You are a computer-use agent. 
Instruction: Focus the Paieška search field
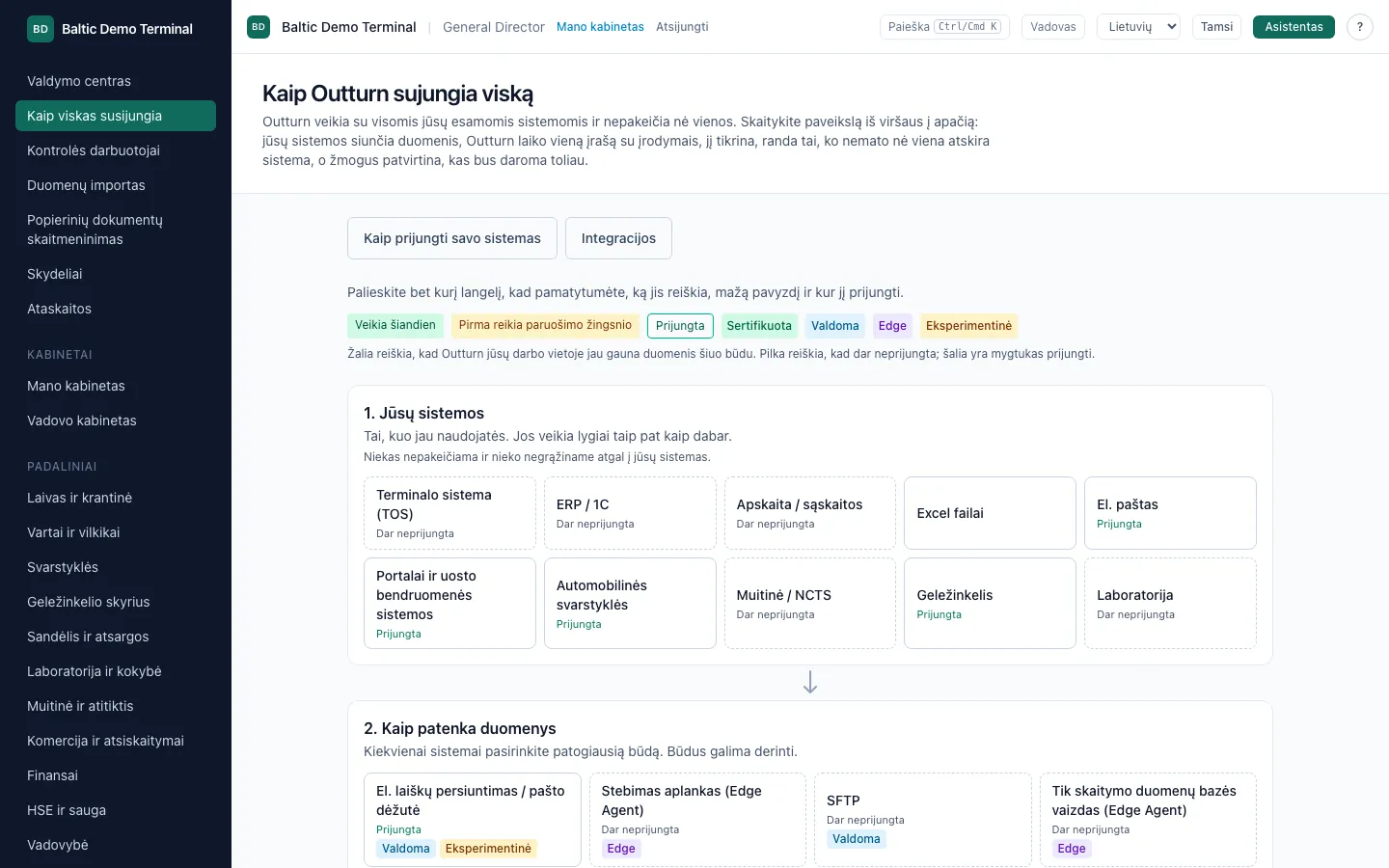coord(944,27)
